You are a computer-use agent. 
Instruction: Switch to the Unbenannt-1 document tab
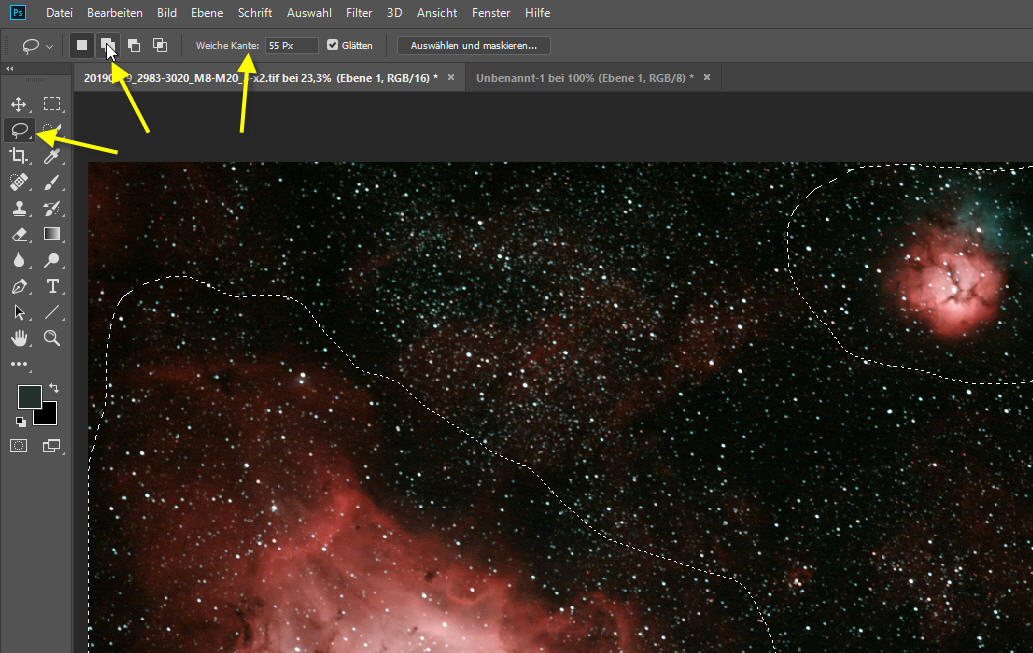[x=584, y=77]
